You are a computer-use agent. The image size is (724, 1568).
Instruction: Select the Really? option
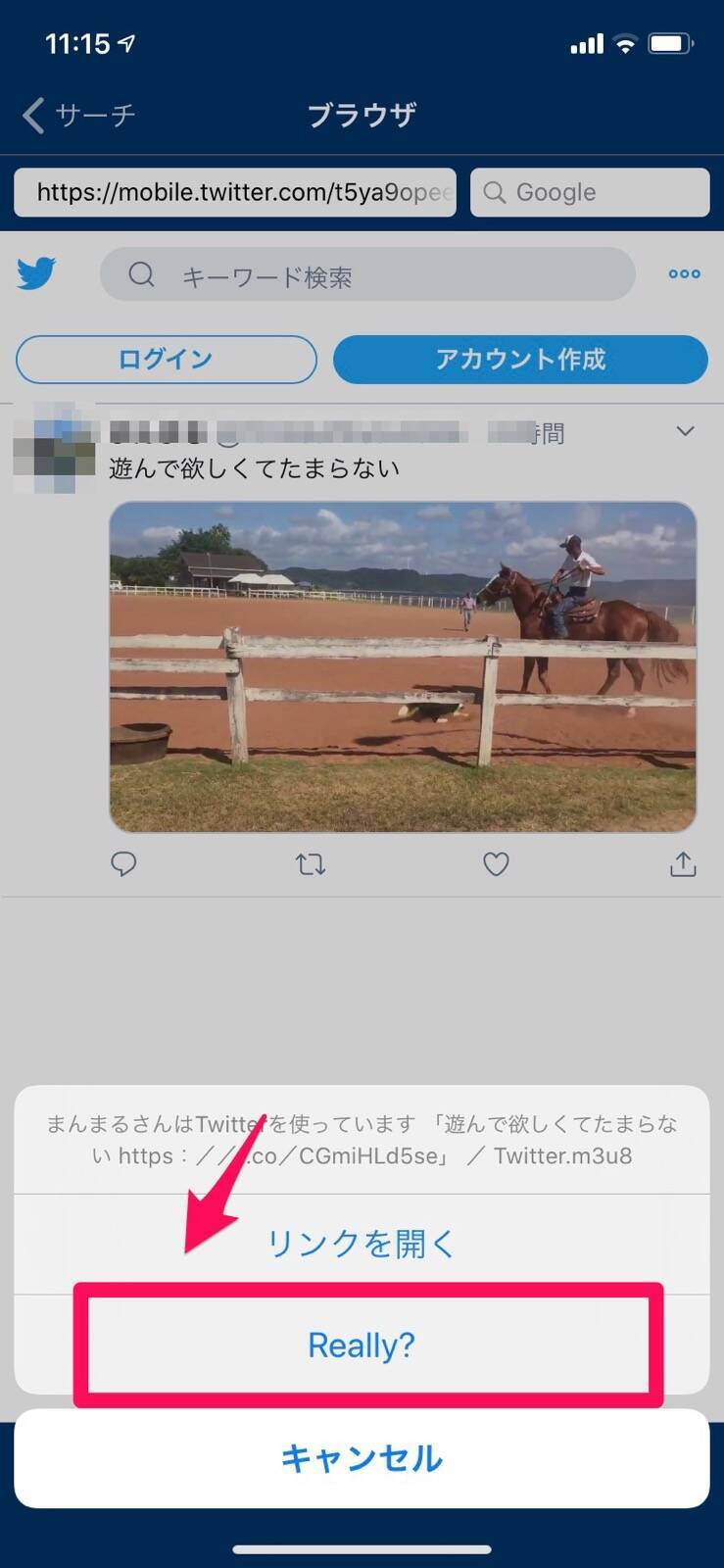tap(362, 1345)
